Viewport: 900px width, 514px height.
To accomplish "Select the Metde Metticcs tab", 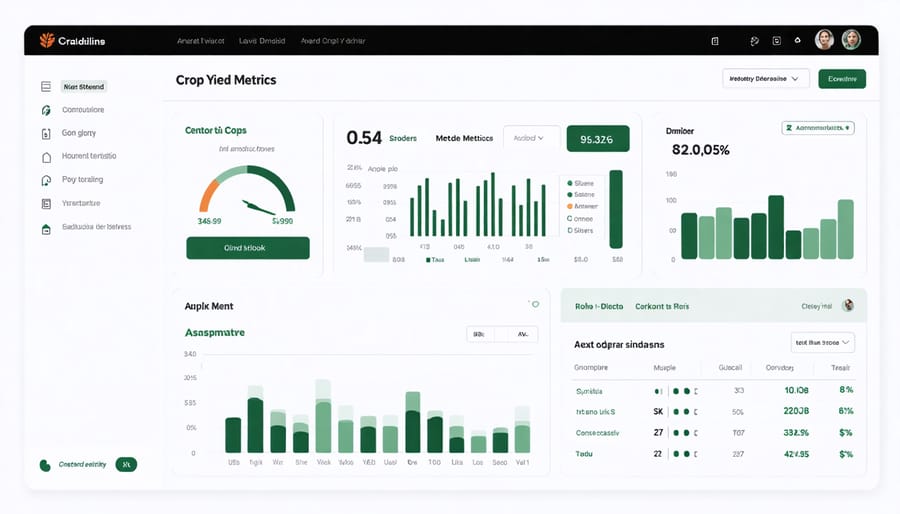I will pyautogui.click(x=464, y=138).
